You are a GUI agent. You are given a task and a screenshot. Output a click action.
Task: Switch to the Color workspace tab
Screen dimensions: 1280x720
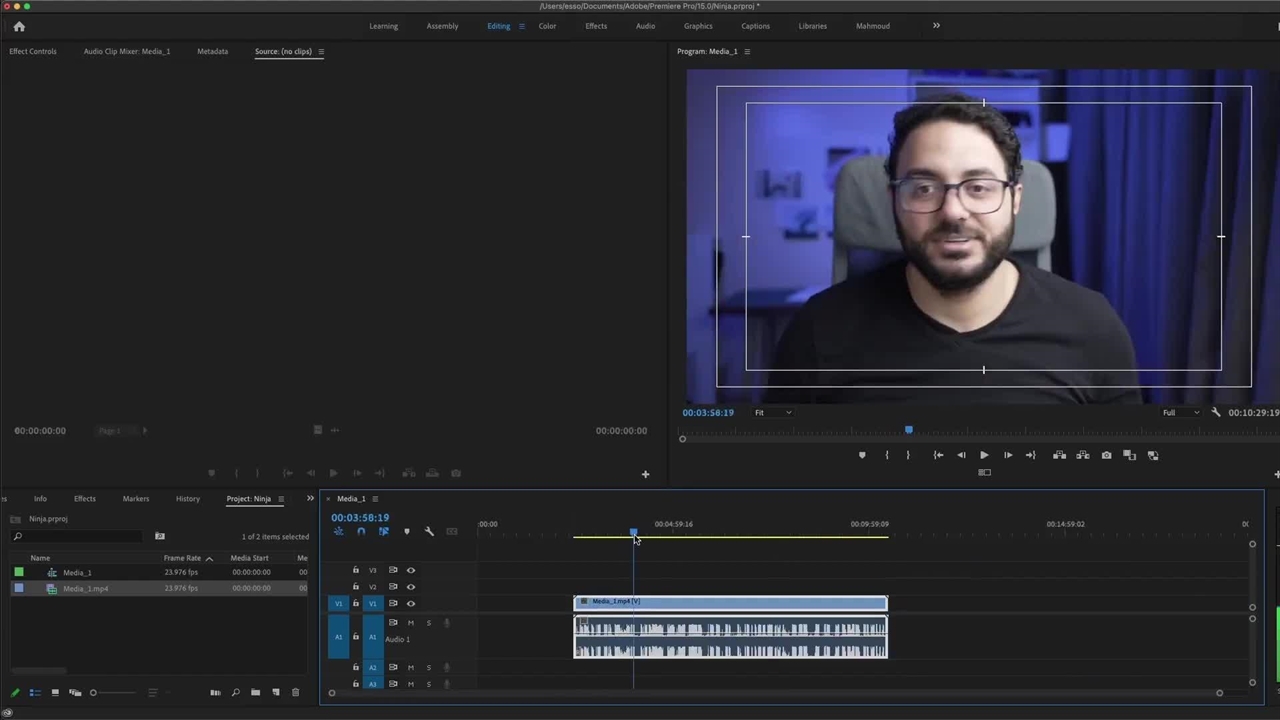pos(547,26)
